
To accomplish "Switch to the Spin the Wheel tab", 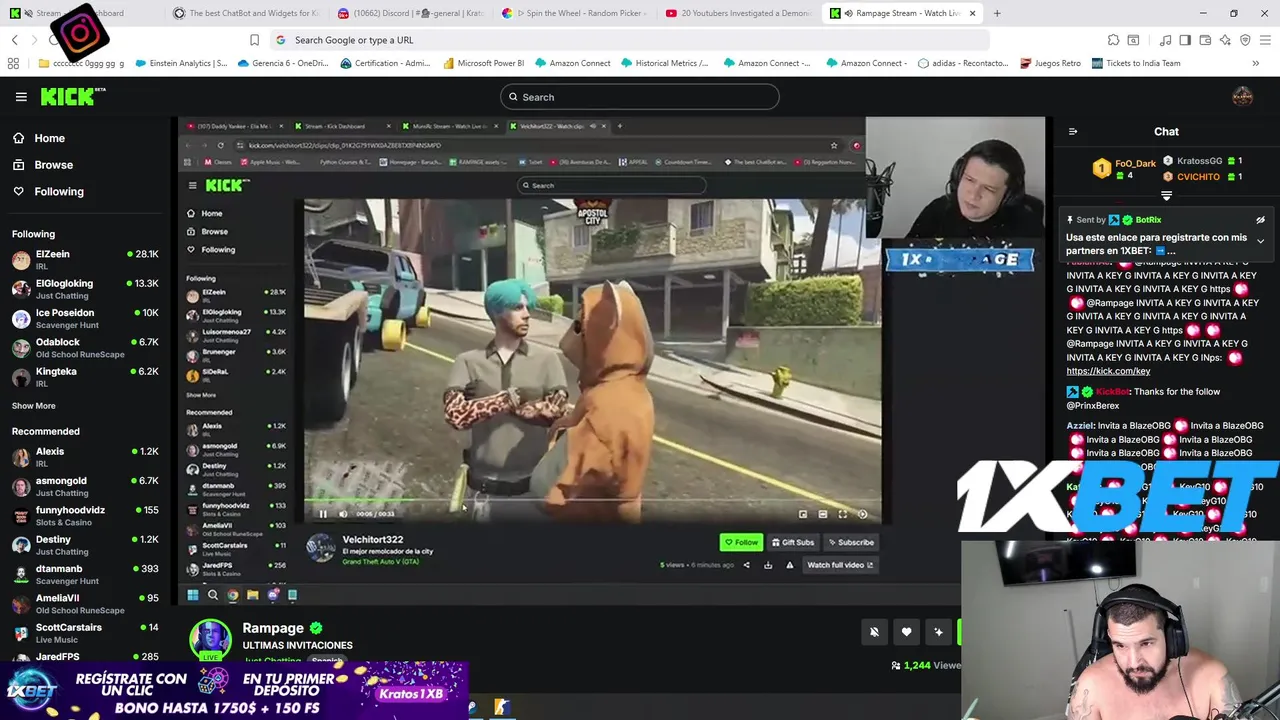I will pos(574,13).
